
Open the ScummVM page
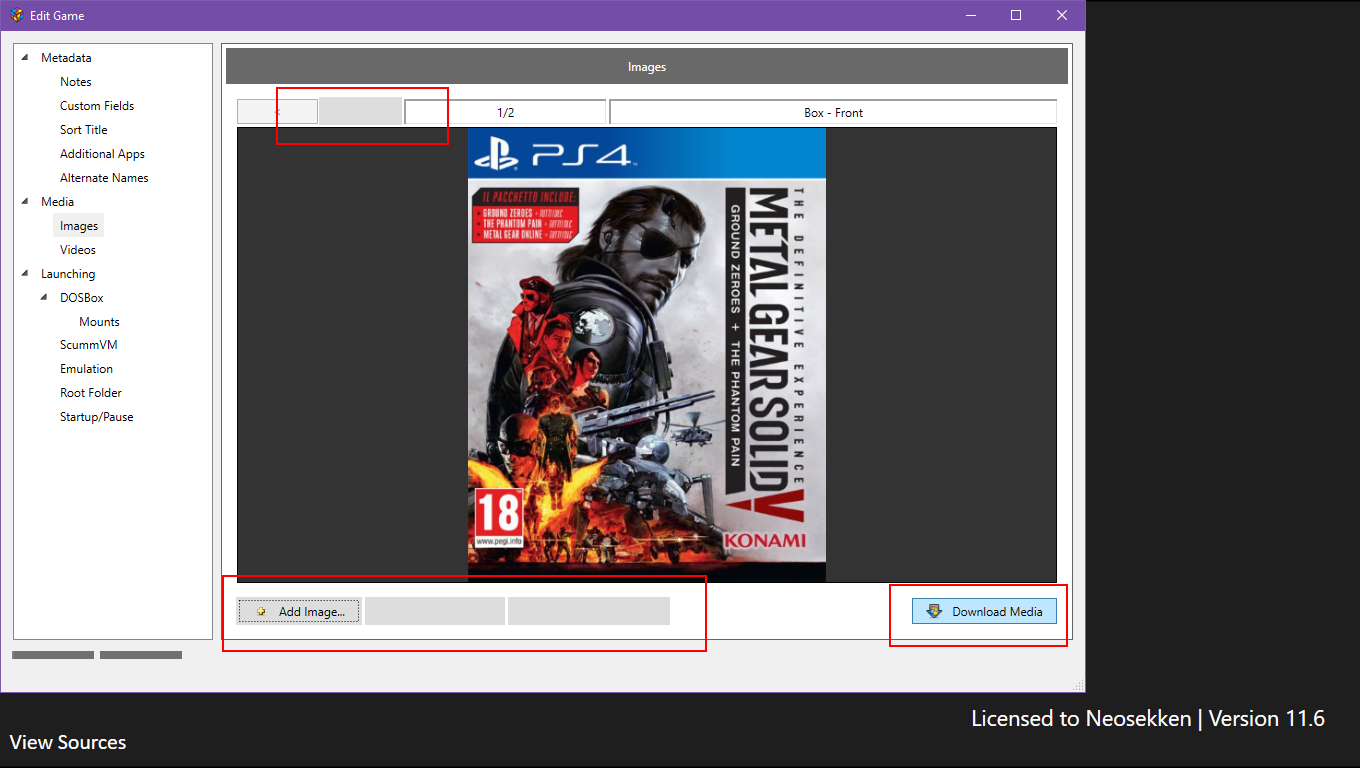88,345
